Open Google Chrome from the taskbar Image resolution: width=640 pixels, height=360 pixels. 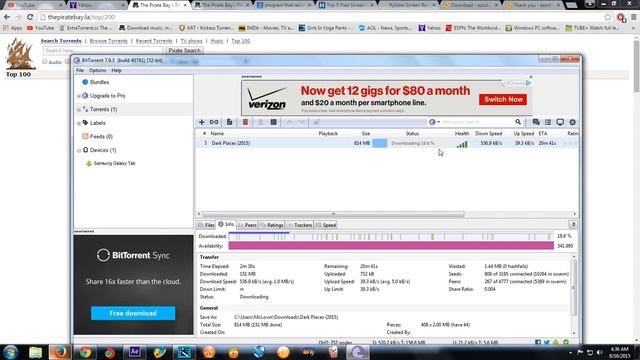(x=85, y=352)
